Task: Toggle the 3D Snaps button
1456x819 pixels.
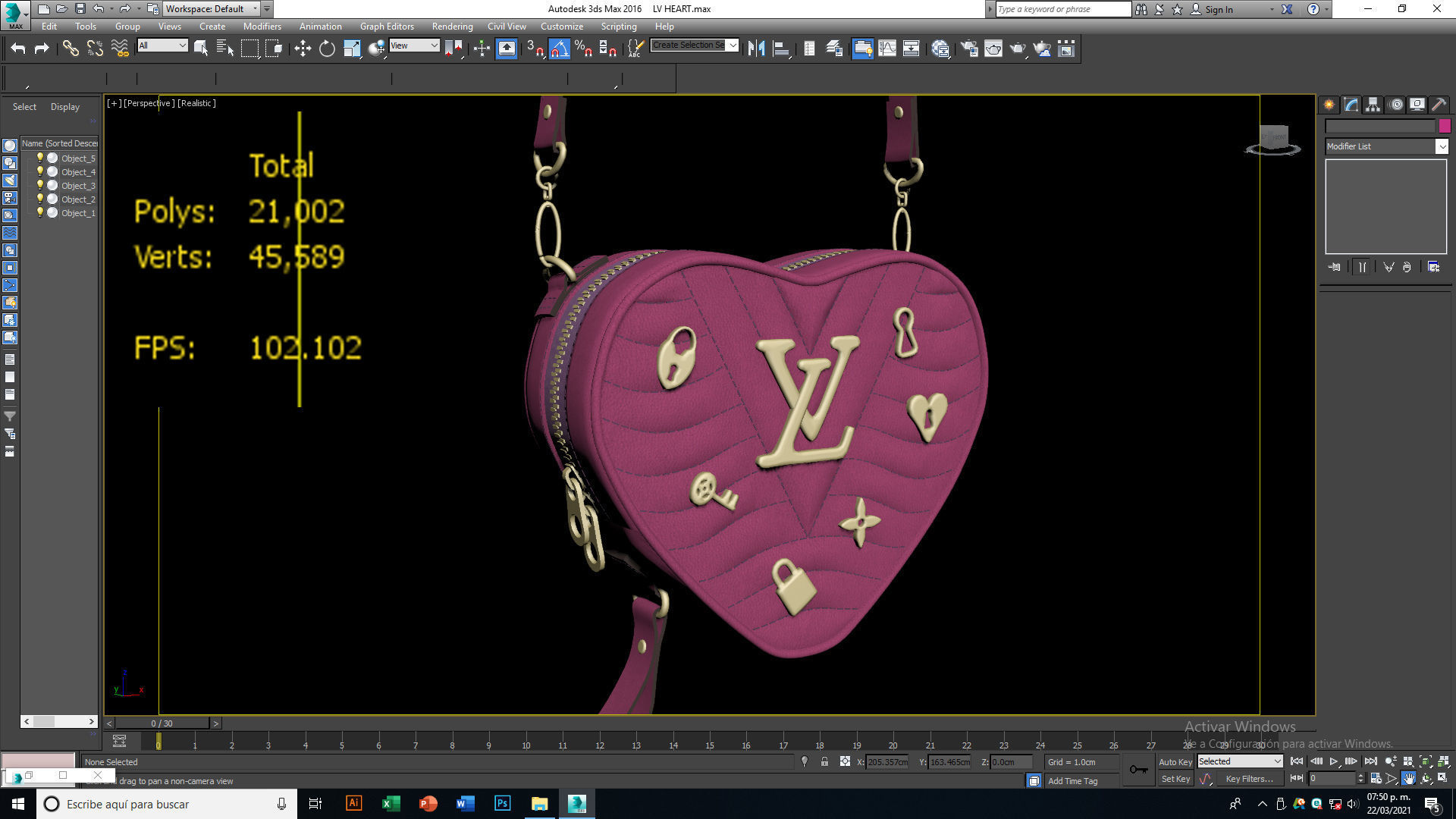Action: pos(535,49)
